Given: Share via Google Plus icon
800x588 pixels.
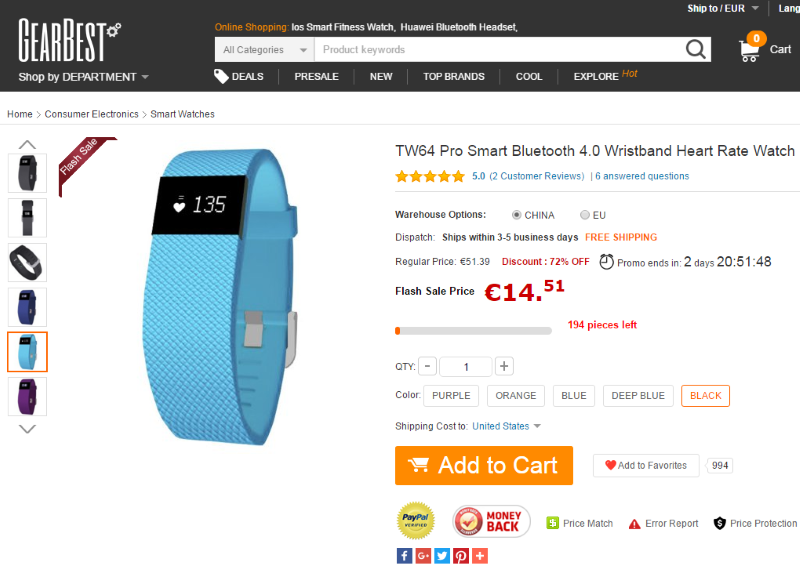Looking at the screenshot, I should (423, 556).
